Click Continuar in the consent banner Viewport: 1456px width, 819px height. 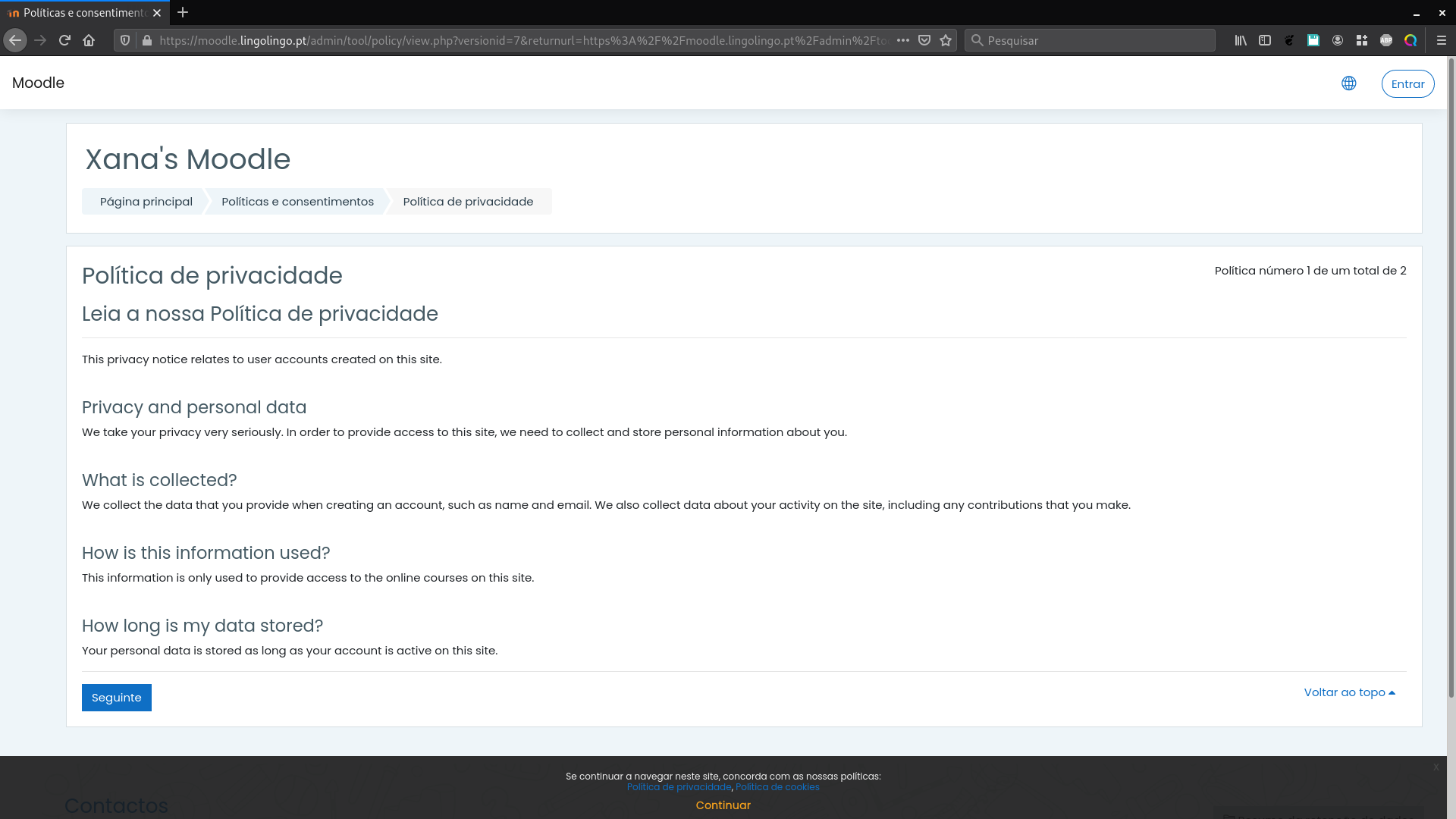[x=723, y=805]
